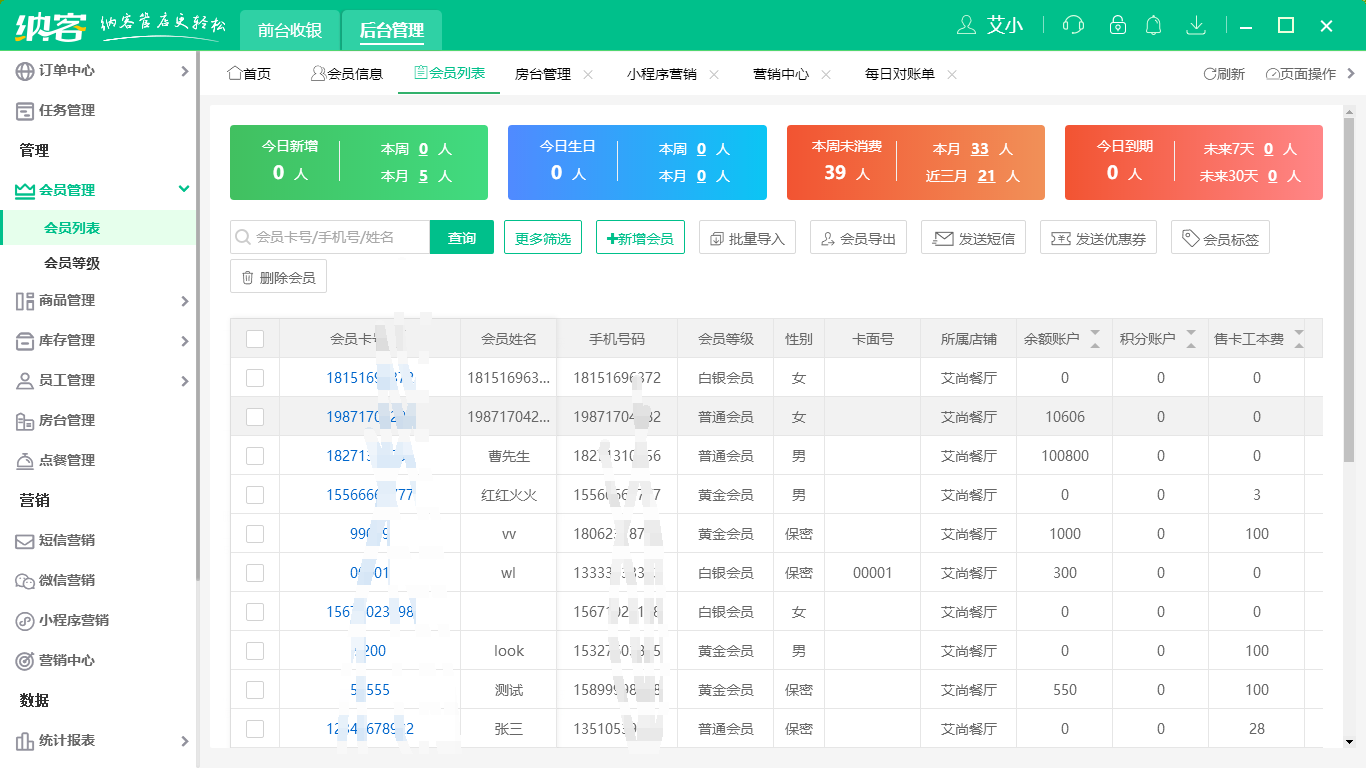1366x768 pixels.
Task: Click the download icon in title bar
Action: [1195, 26]
